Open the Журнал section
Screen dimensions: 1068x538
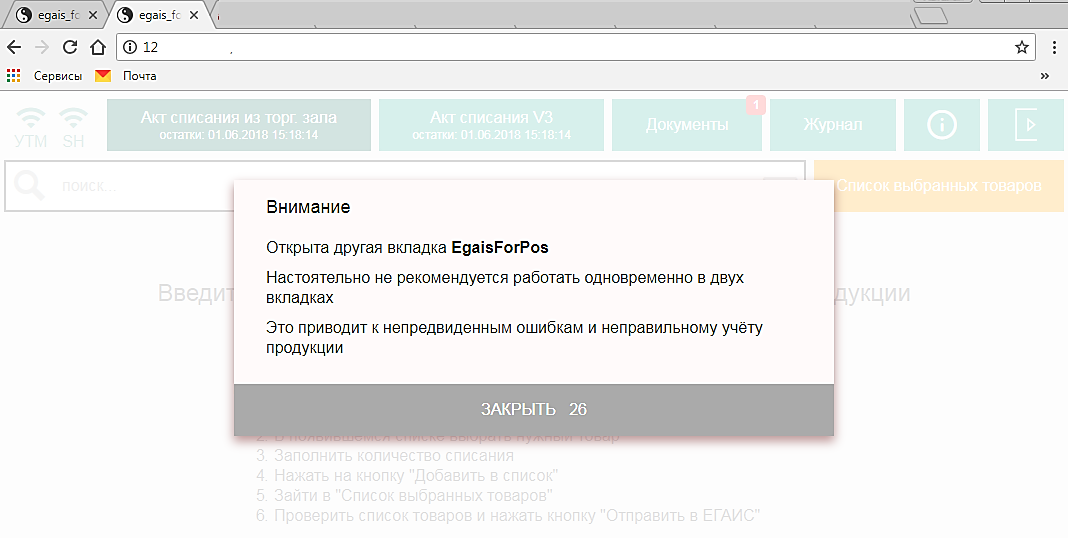click(832, 125)
